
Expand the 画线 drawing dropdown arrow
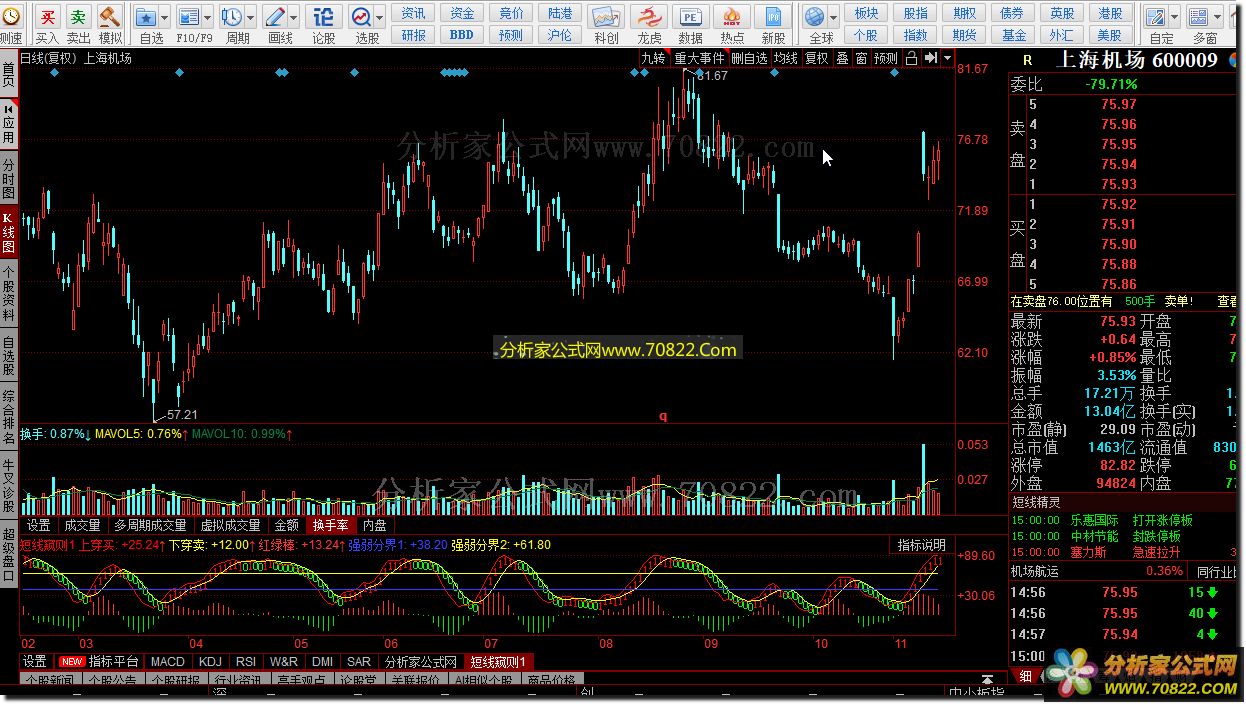click(293, 18)
